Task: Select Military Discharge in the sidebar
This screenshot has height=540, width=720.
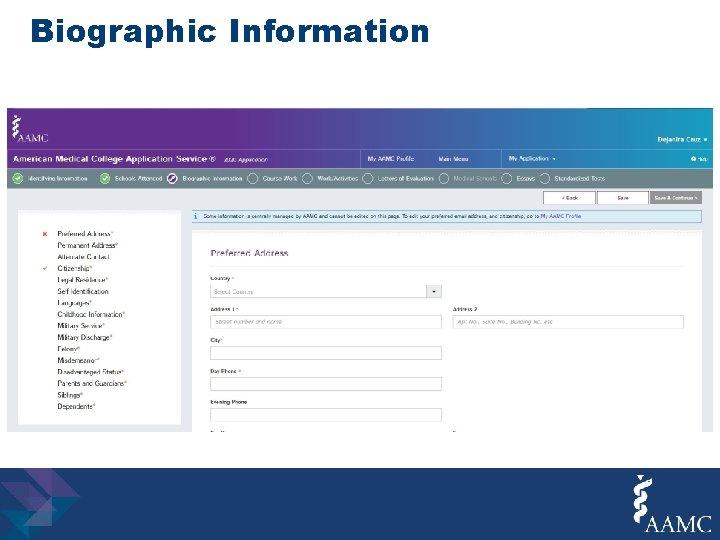Action: [84, 338]
